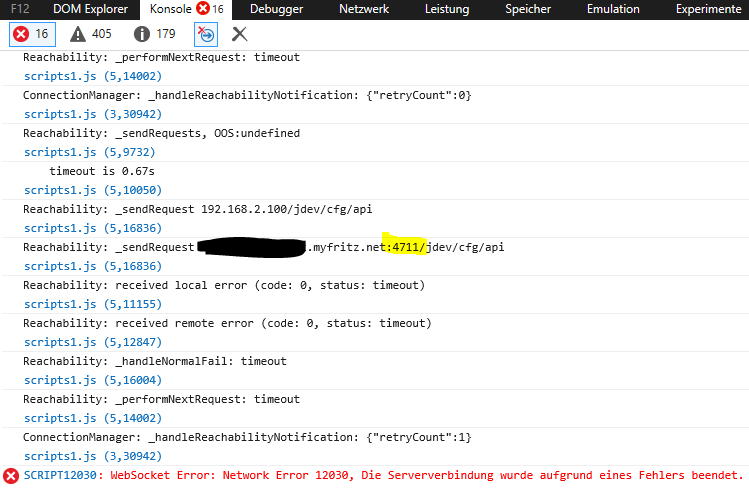The width and height of the screenshot is (749, 492).
Task: Toggle the errors filter showing 16
Action: pos(32,34)
